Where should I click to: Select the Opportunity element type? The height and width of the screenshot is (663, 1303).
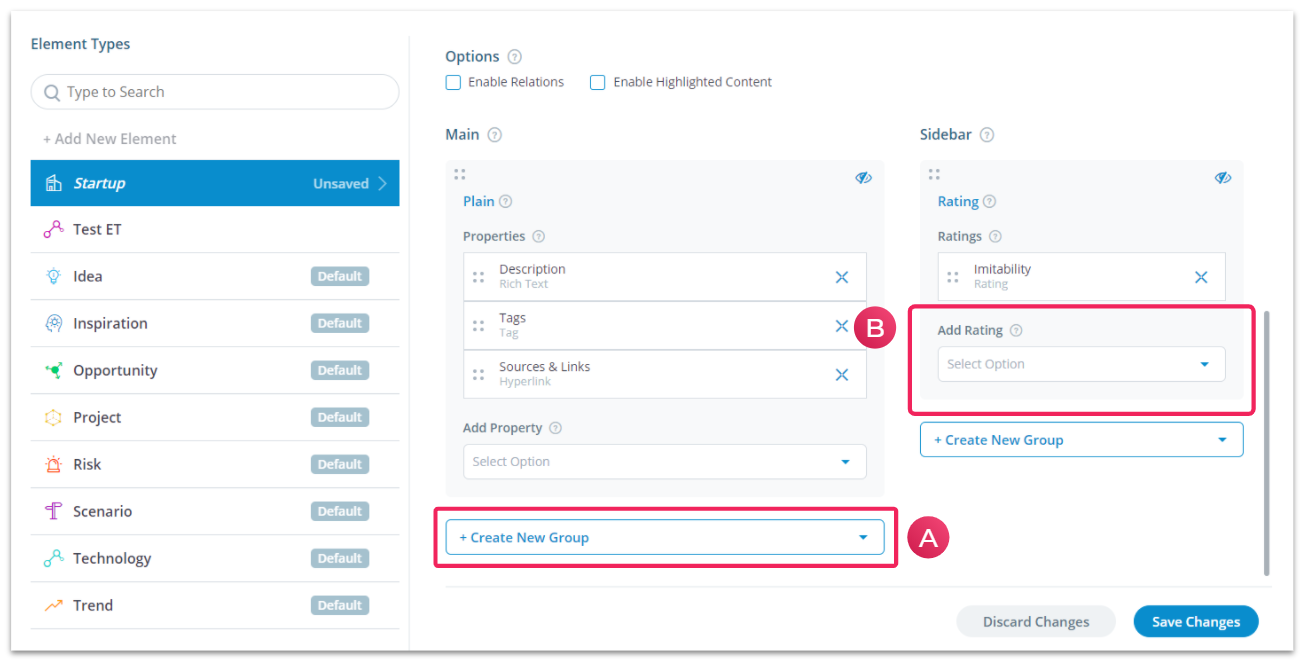click(x=215, y=370)
